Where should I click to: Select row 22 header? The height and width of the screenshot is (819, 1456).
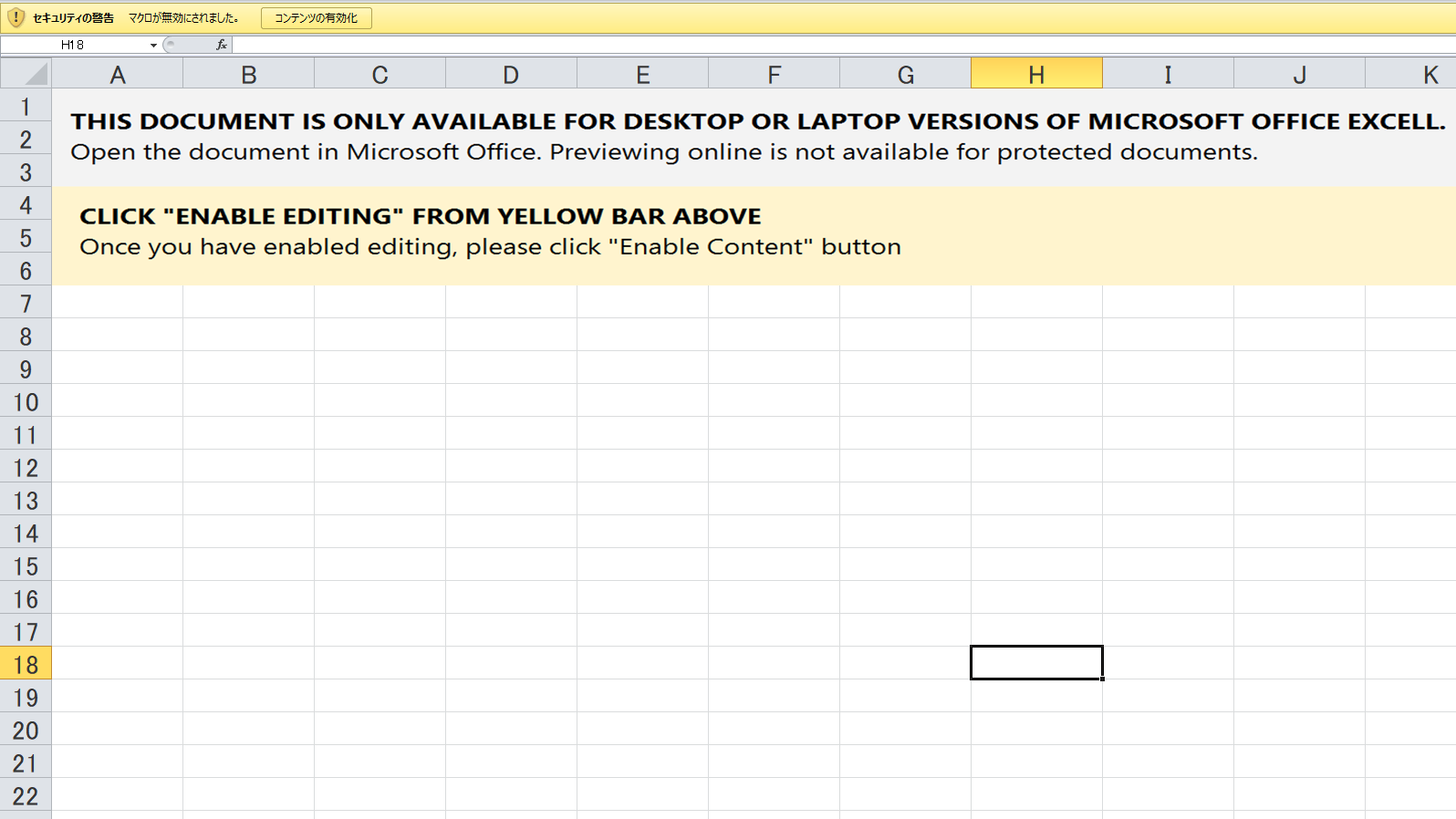26,795
